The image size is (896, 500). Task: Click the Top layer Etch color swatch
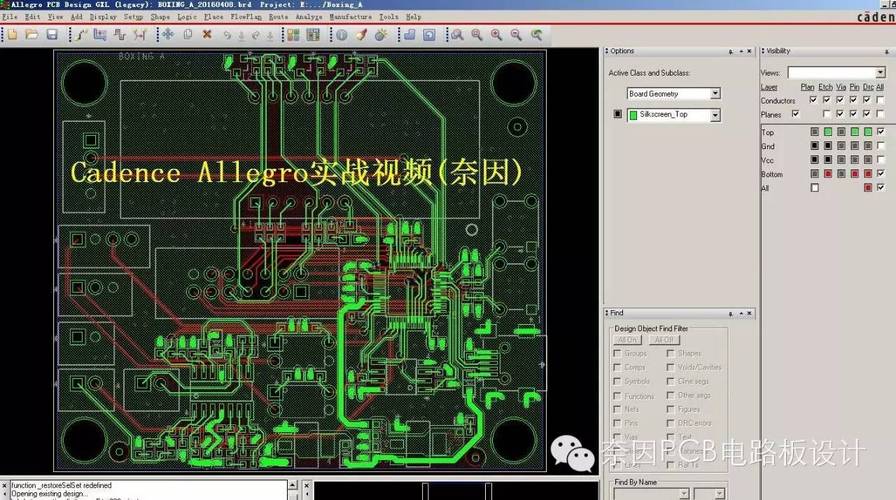coord(827,132)
